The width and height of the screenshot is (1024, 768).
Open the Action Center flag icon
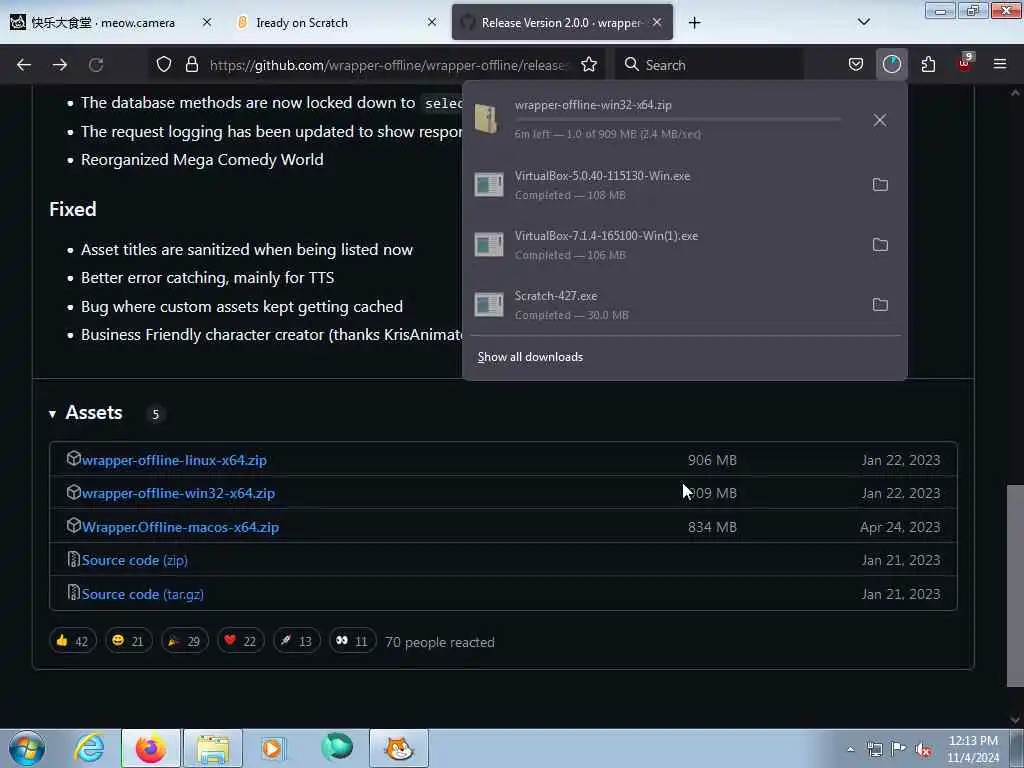899,749
